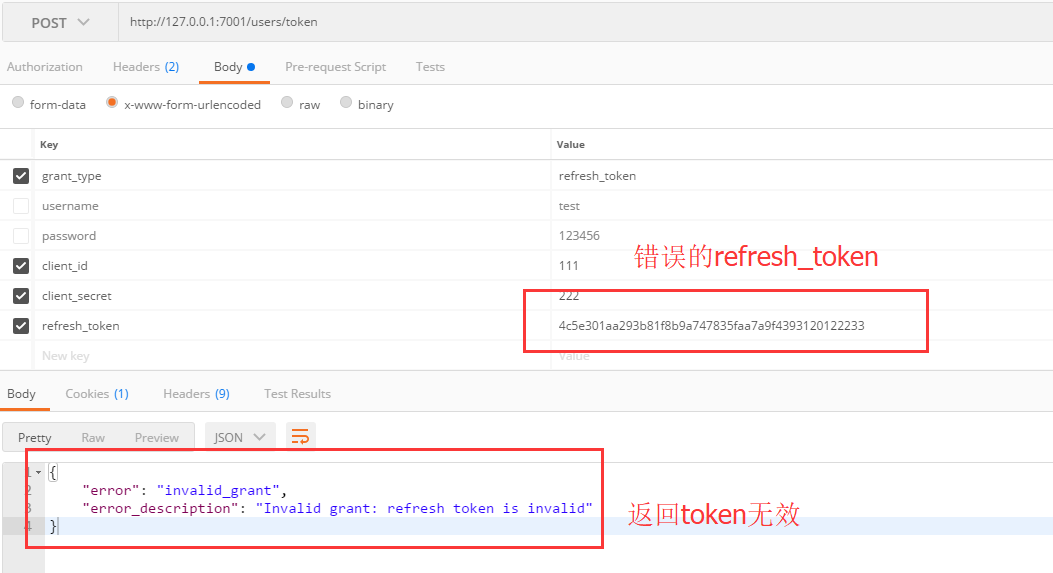The height and width of the screenshot is (573, 1053).
Task: Click the wrap lines icon in response toolbar
Action: pyautogui.click(x=300, y=436)
